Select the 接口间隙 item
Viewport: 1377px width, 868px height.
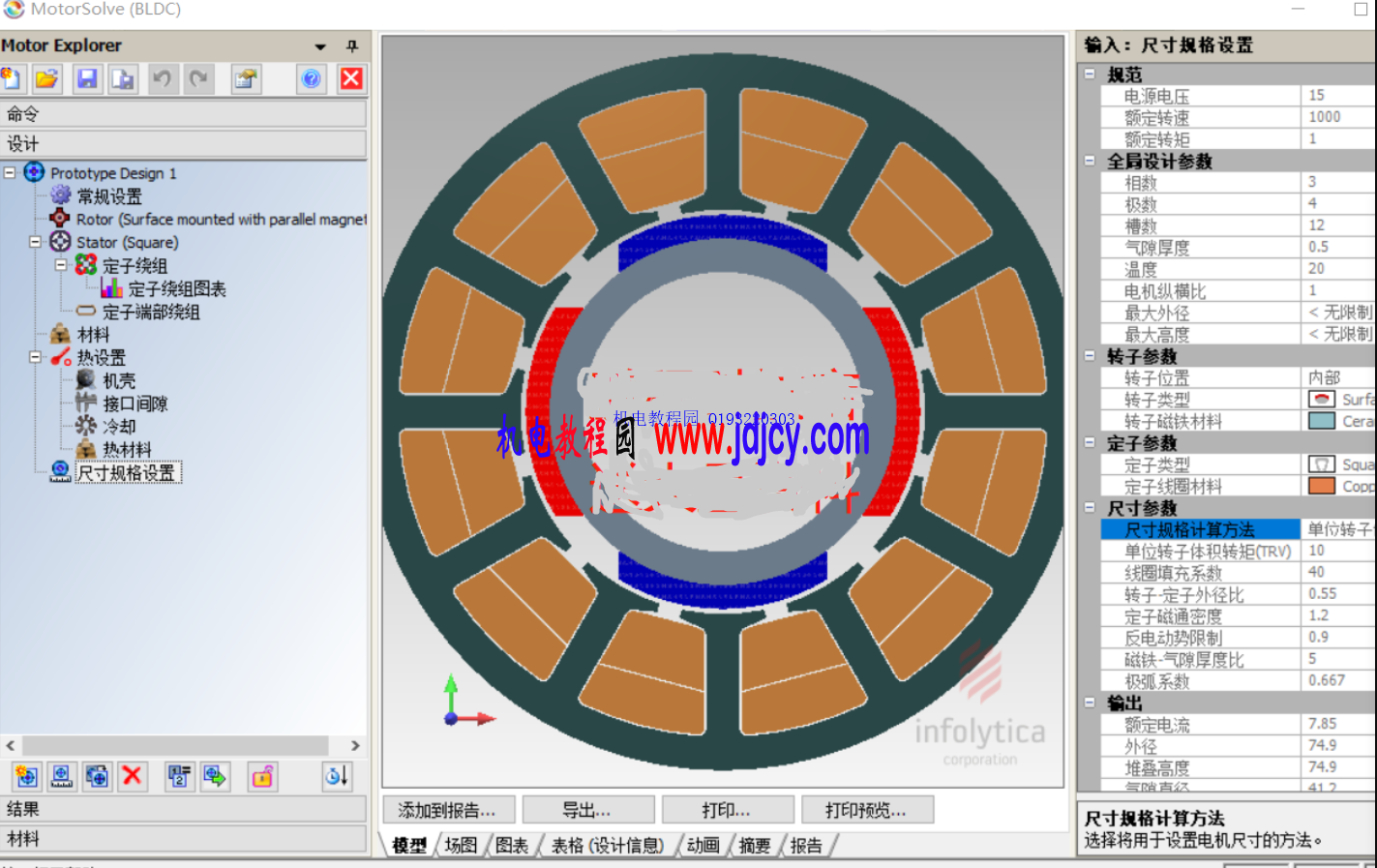pos(135,404)
